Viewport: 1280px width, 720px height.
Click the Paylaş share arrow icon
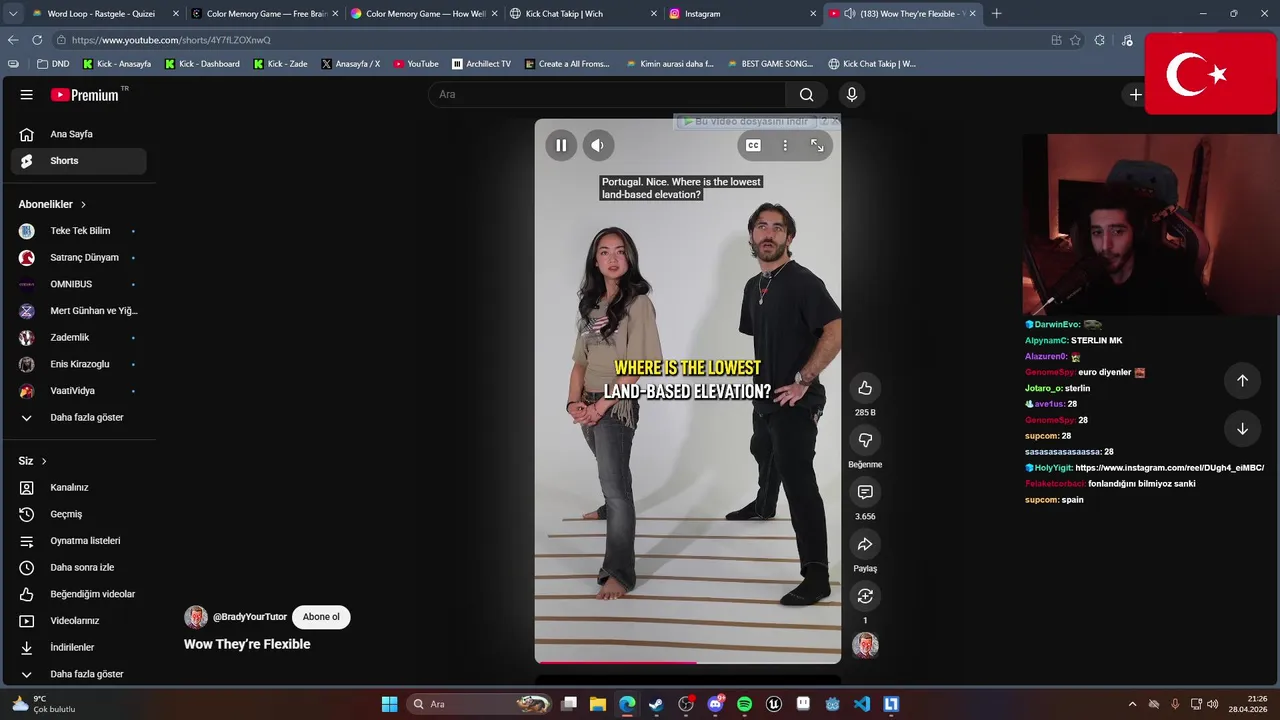point(865,544)
